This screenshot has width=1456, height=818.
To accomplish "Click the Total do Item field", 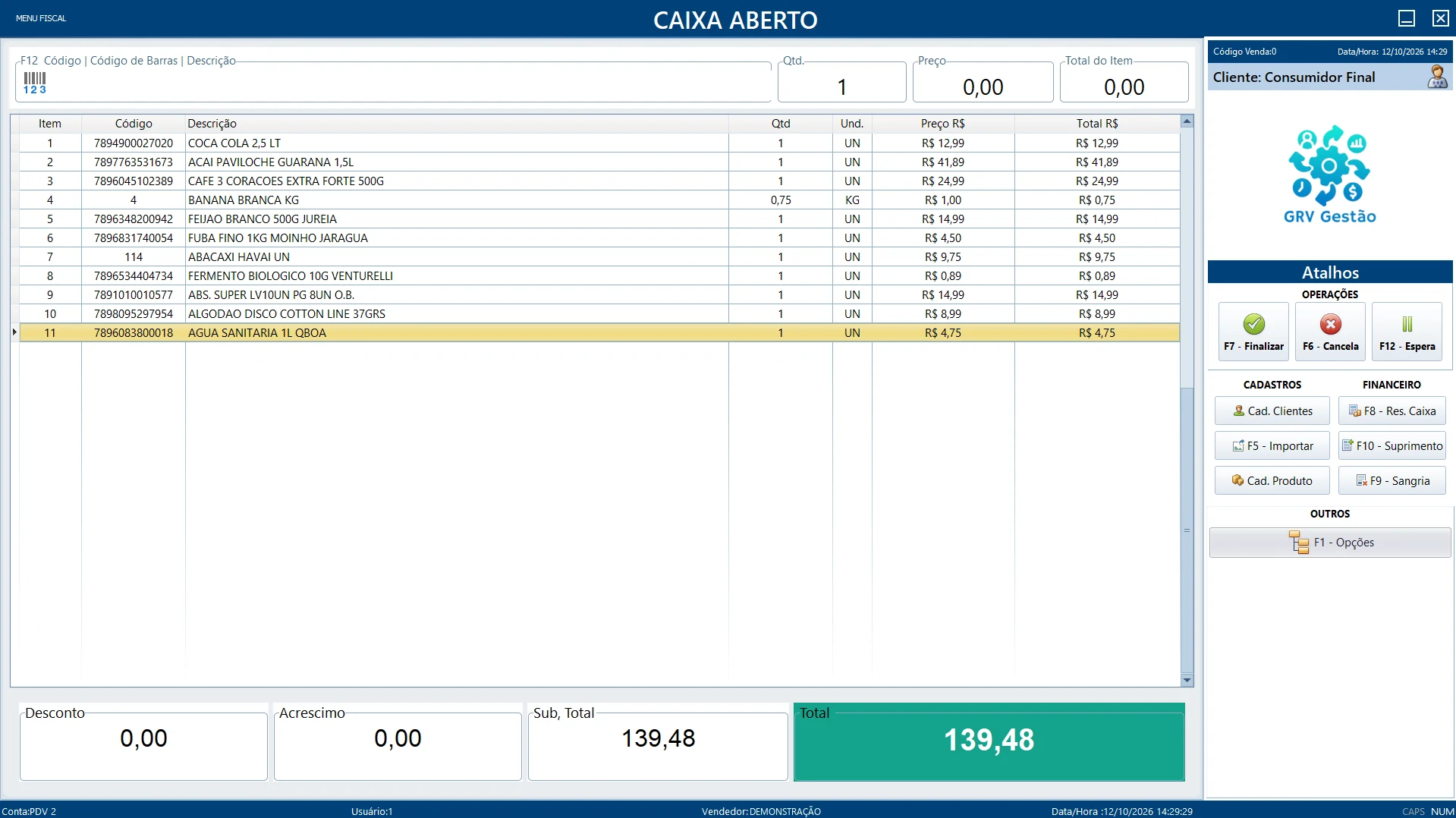I will pos(1124,82).
